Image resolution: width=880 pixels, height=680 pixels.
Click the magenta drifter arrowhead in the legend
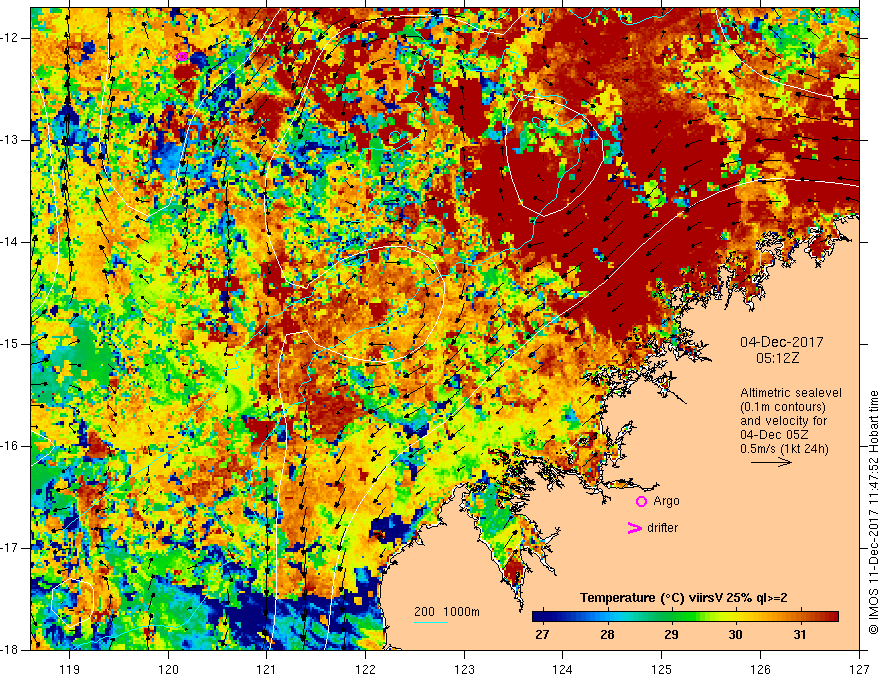click(x=635, y=528)
